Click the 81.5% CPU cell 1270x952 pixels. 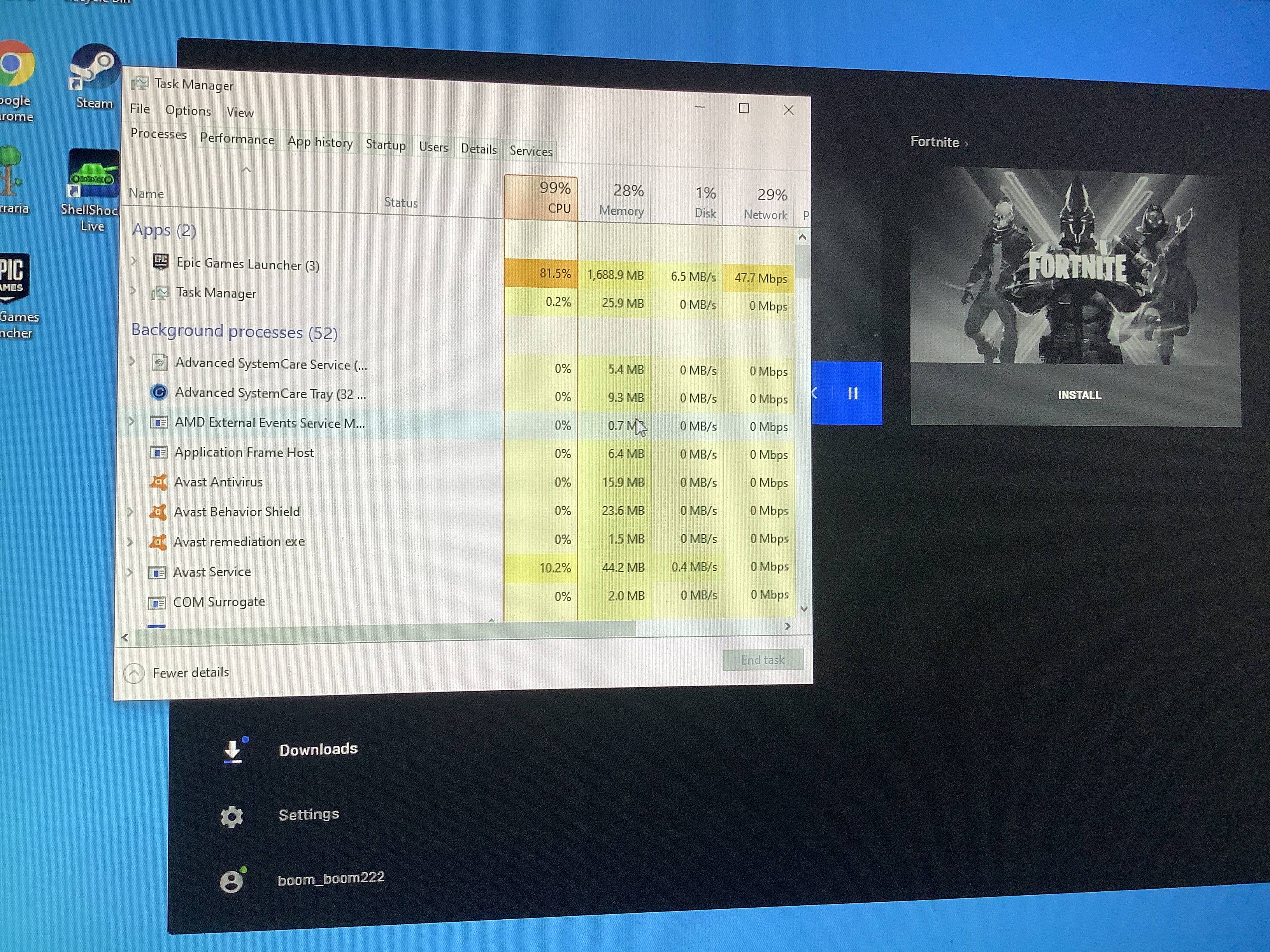coord(541,273)
